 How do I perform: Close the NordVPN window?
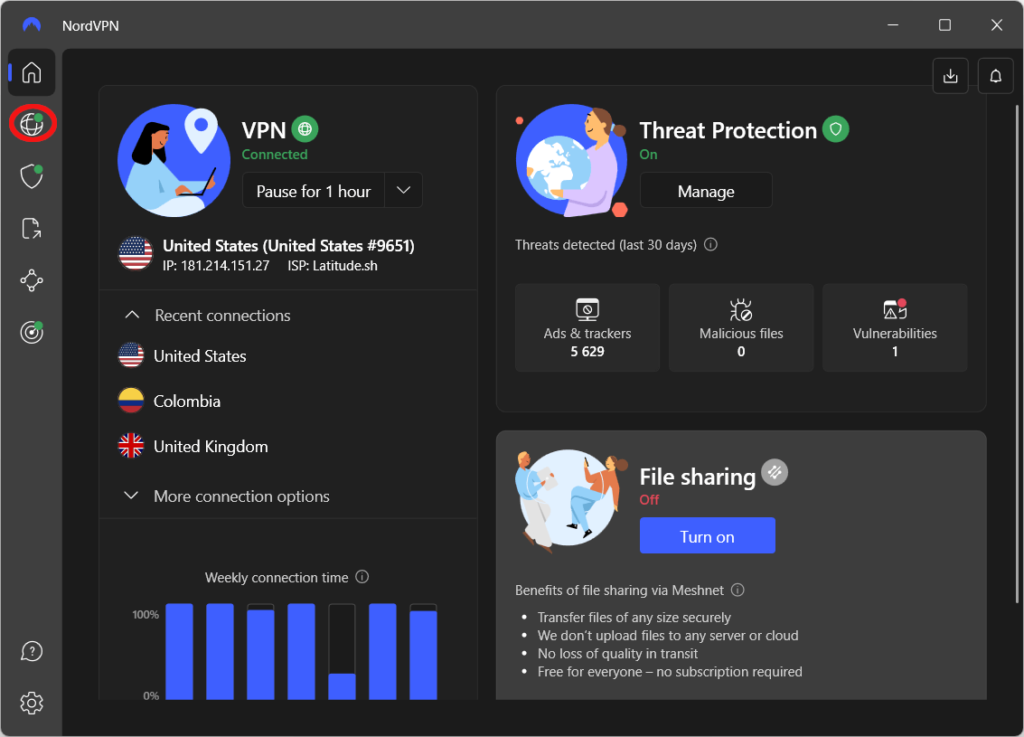997,25
